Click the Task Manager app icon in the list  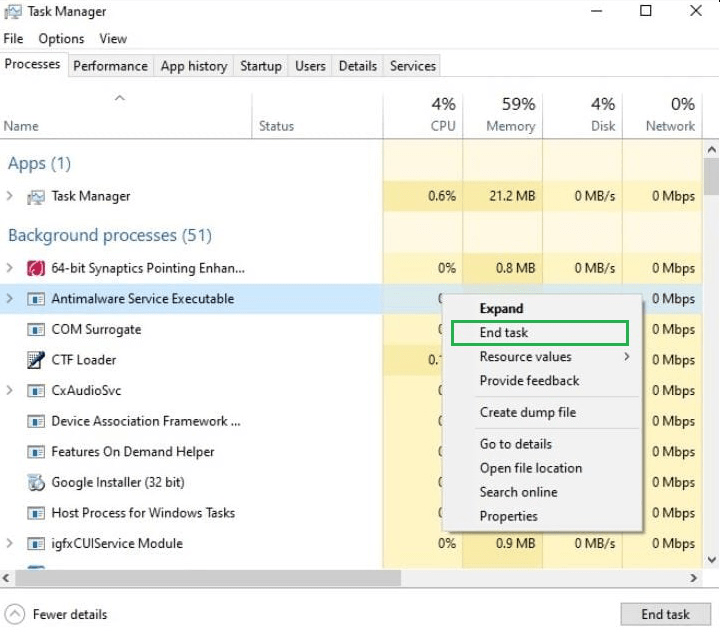point(36,197)
